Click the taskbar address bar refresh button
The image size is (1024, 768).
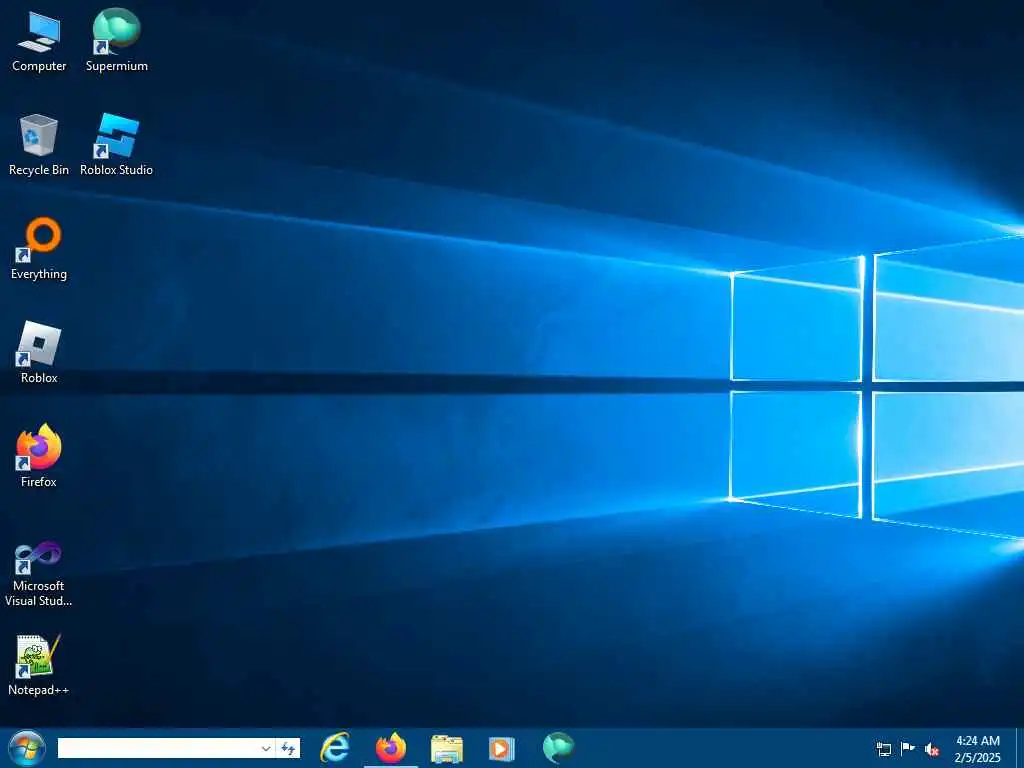(288, 748)
